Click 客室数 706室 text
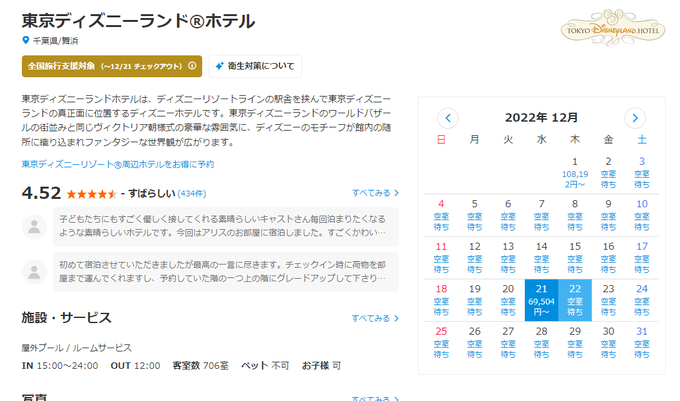 [x=200, y=365]
